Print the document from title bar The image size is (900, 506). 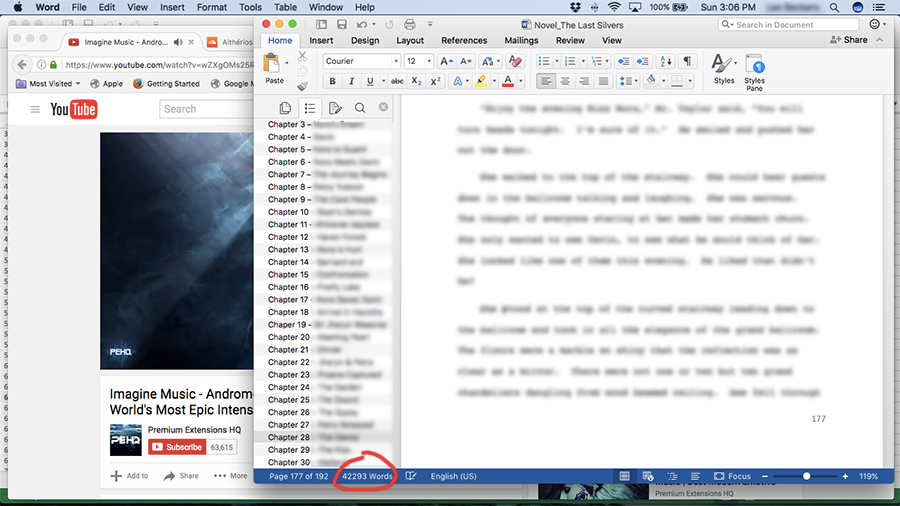click(410, 25)
